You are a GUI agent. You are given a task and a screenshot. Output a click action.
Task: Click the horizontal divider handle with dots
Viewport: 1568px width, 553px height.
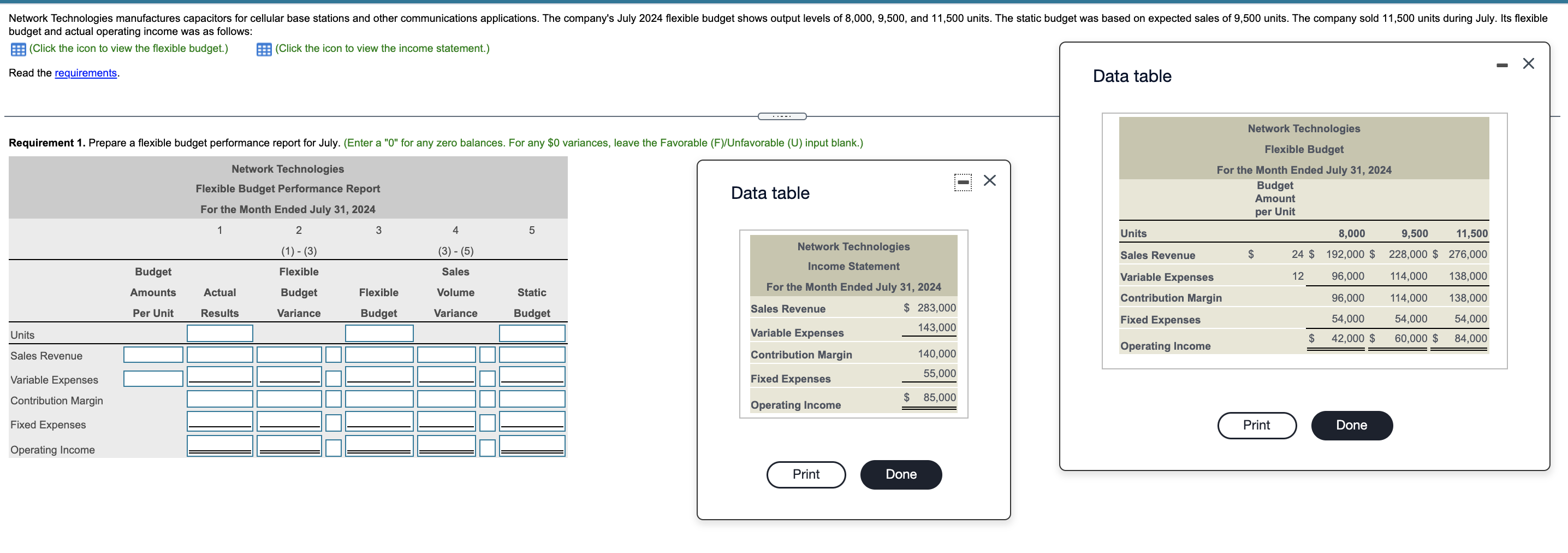(782, 116)
